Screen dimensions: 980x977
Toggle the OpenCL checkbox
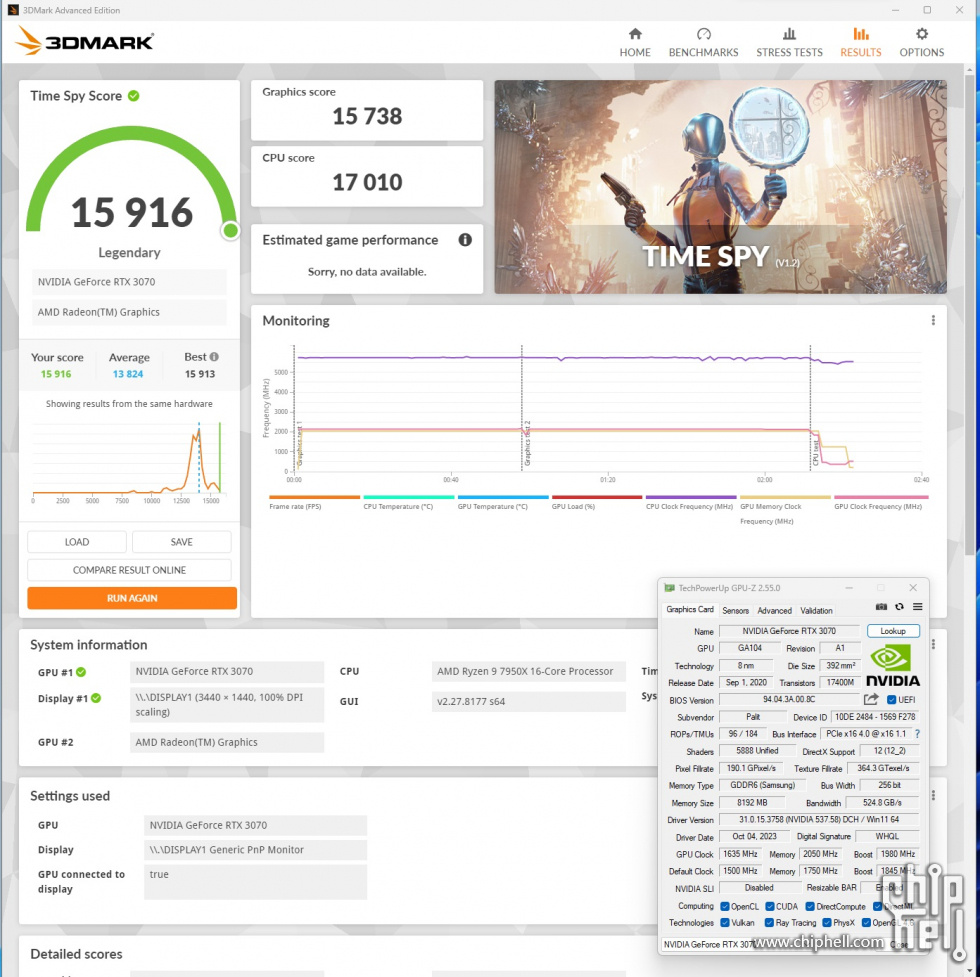pos(725,906)
